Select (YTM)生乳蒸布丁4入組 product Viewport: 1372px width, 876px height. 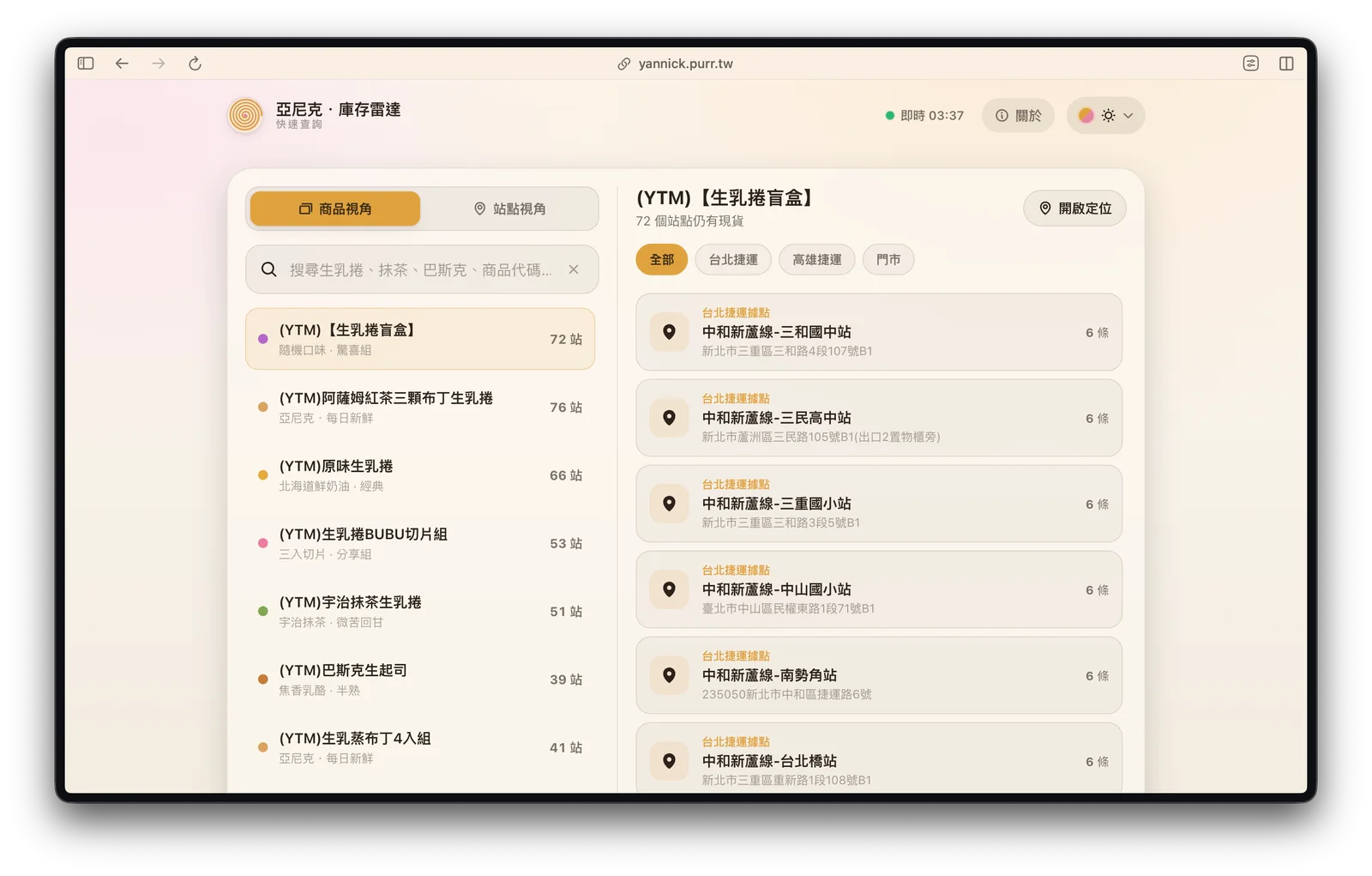pyautogui.click(x=420, y=747)
